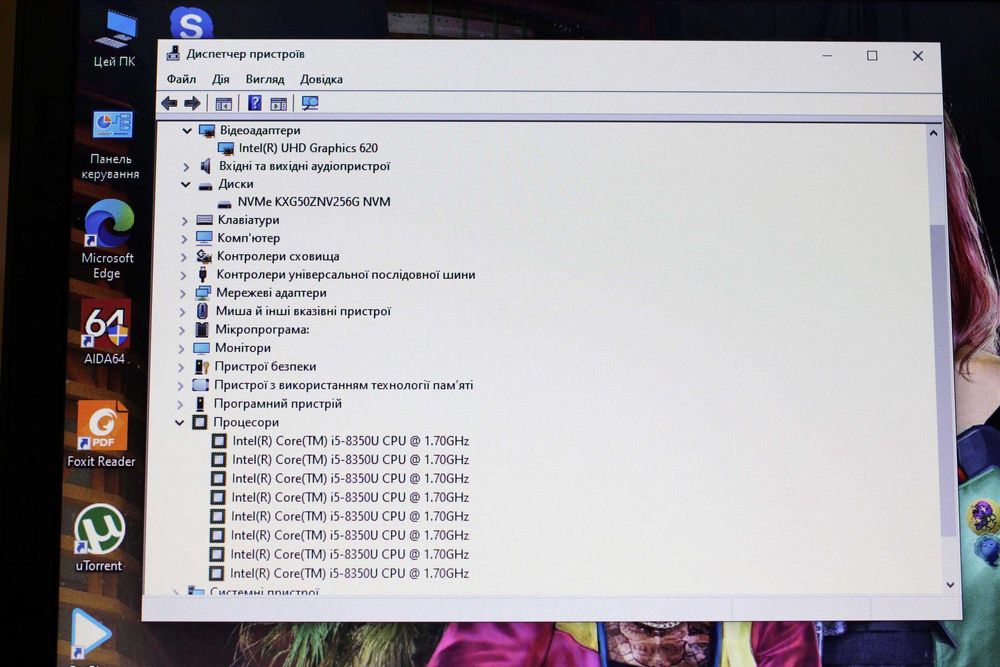Click the Back arrow toolbar icon
The image size is (1000, 667).
170,103
